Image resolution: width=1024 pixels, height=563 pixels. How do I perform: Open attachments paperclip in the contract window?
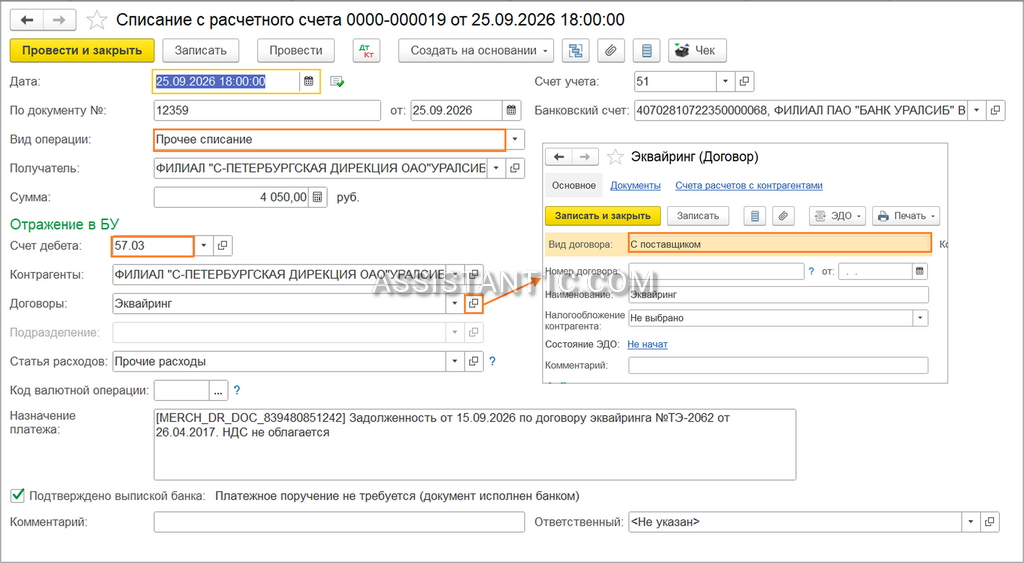[x=783, y=216]
